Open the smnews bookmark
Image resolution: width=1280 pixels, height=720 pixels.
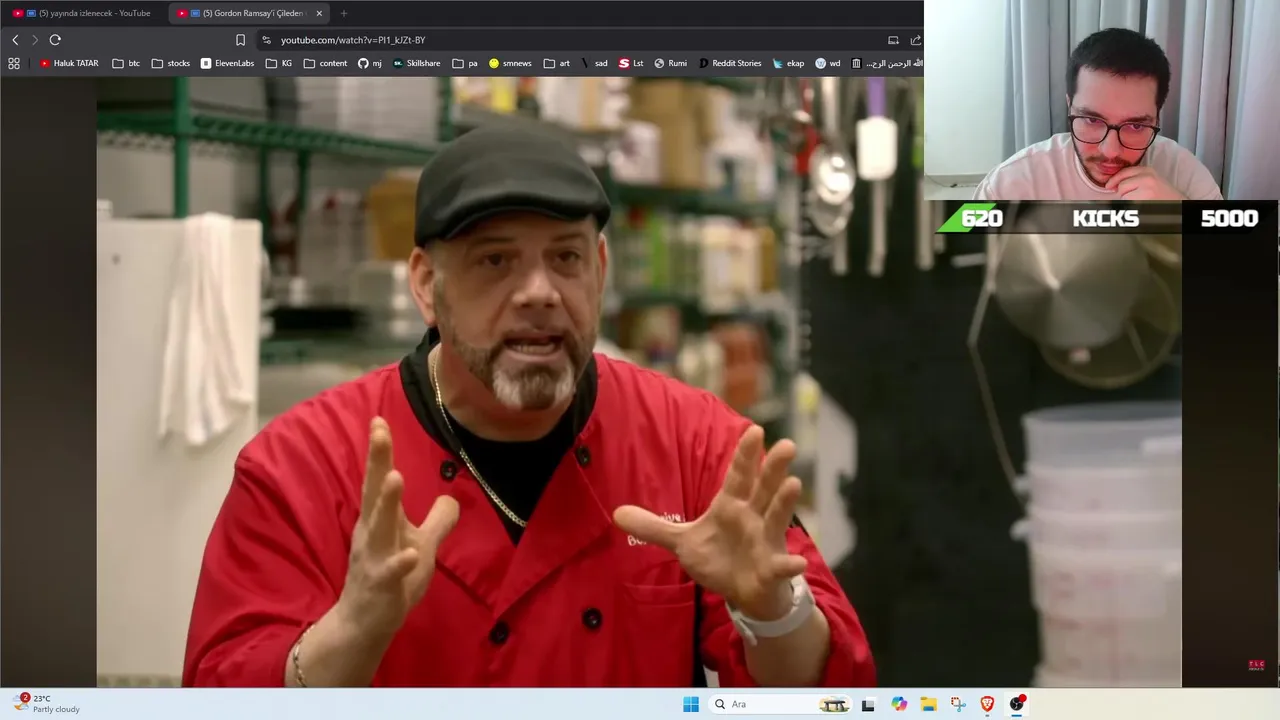(x=510, y=63)
